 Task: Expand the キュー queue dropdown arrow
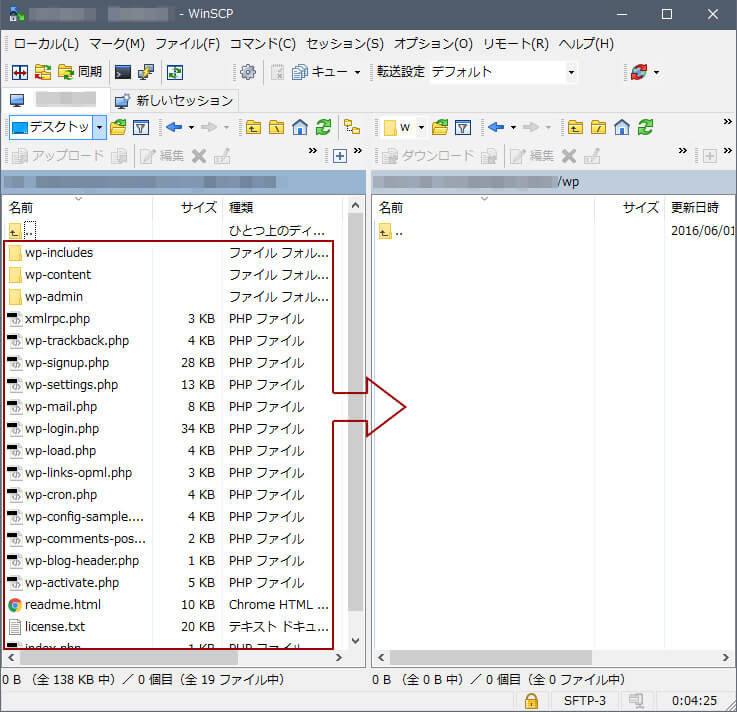click(357, 73)
